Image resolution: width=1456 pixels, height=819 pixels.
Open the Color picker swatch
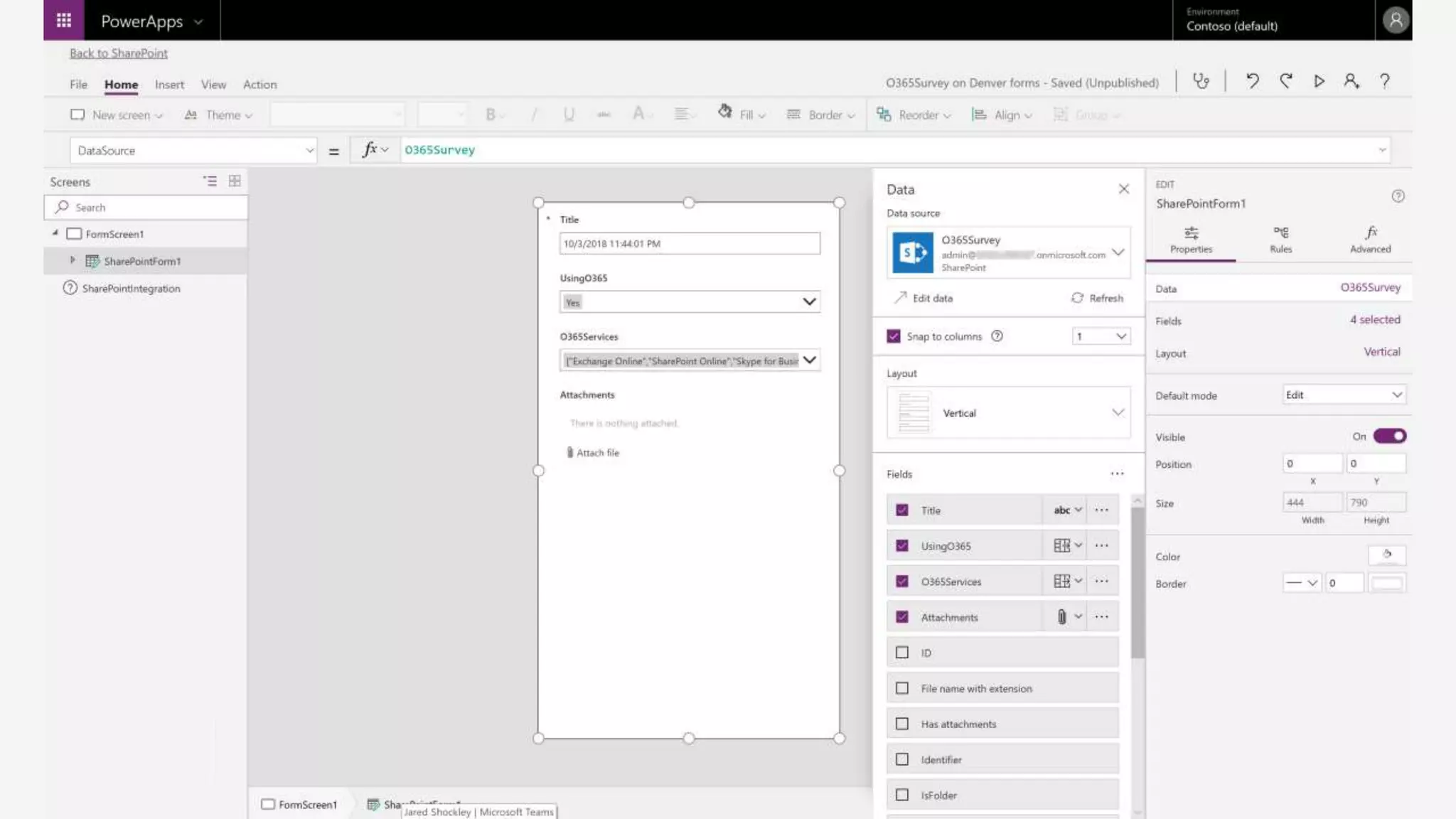click(1386, 555)
